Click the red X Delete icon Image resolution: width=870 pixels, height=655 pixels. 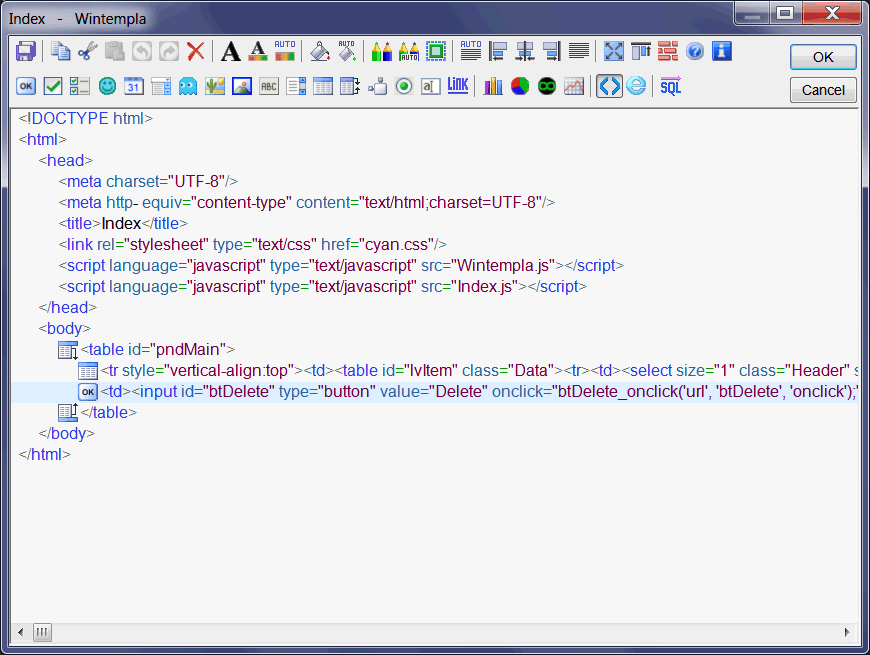(x=195, y=52)
